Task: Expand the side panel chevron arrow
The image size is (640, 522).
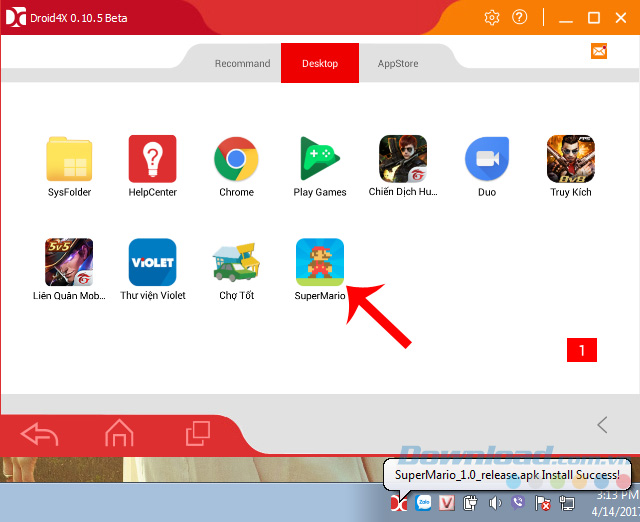Action: coord(602,425)
